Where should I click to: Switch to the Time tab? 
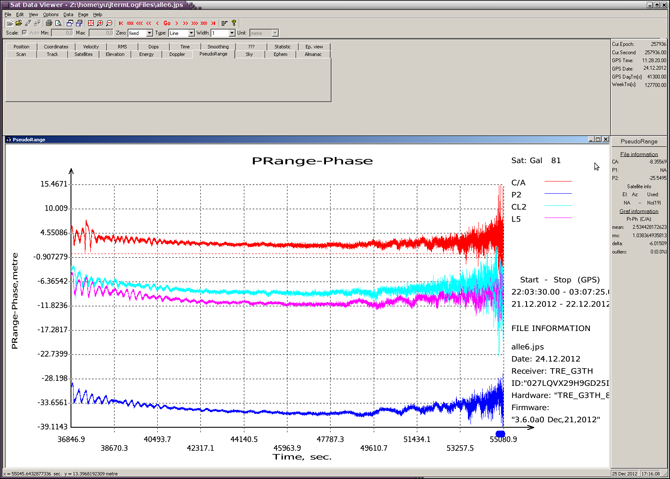185,47
